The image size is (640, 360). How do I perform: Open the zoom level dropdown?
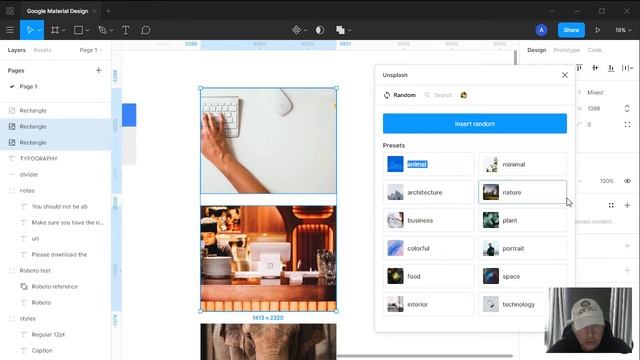[x=623, y=30]
